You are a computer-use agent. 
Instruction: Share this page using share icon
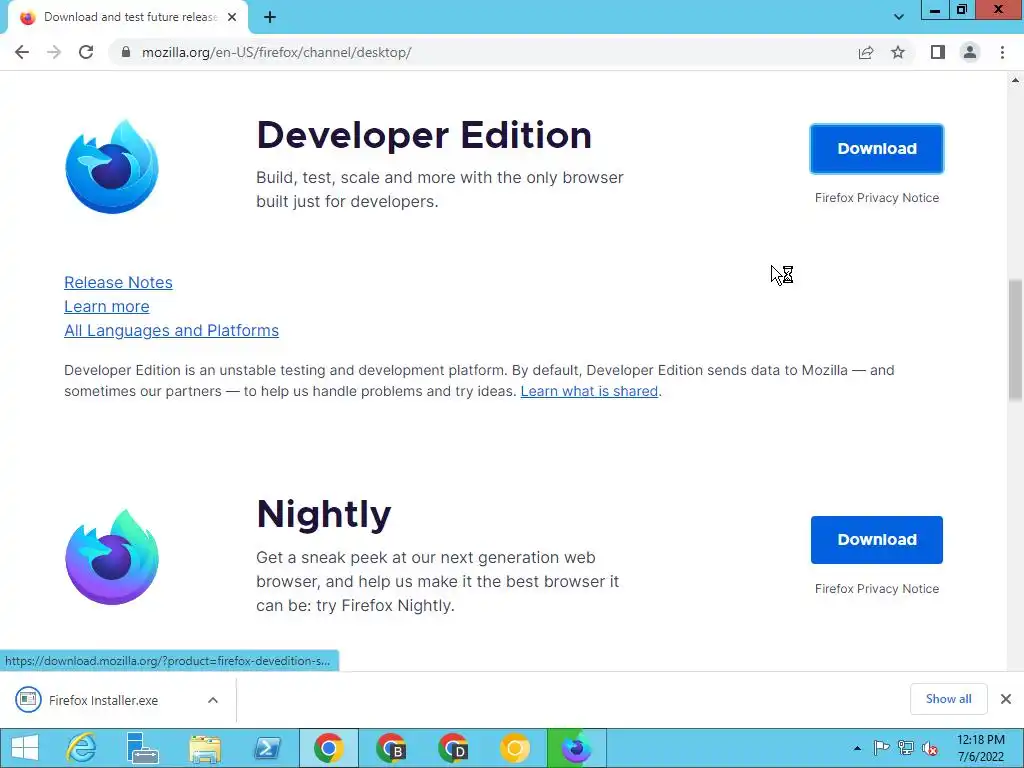(866, 52)
